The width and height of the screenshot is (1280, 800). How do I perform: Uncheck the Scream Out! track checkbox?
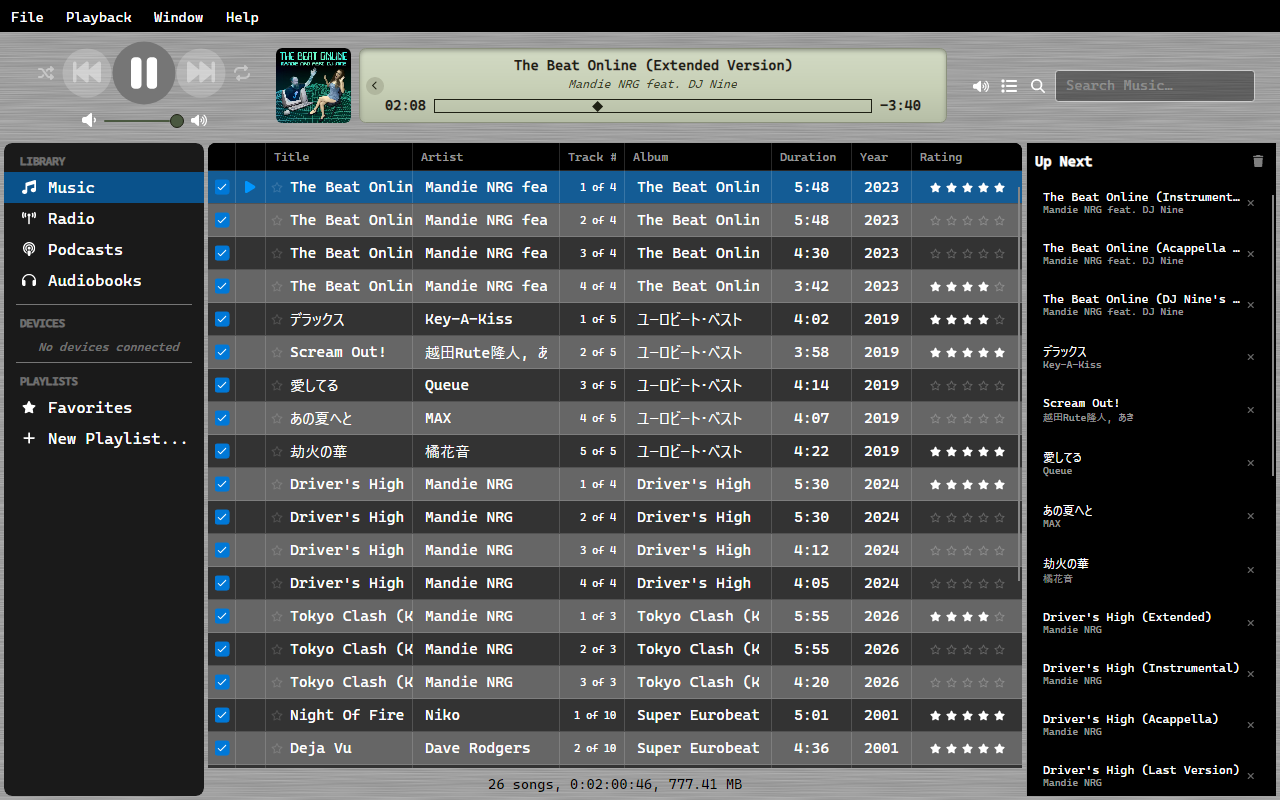pos(222,352)
